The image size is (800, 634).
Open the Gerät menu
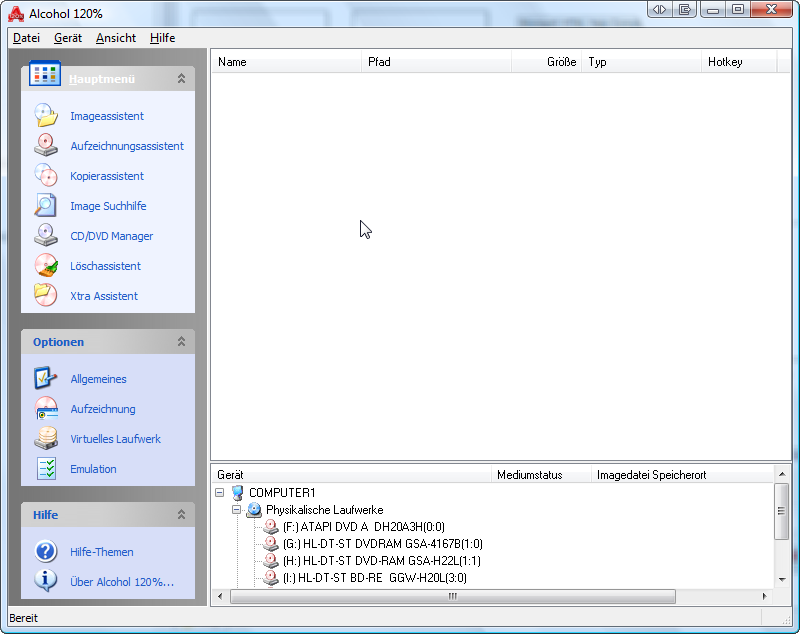(68, 38)
